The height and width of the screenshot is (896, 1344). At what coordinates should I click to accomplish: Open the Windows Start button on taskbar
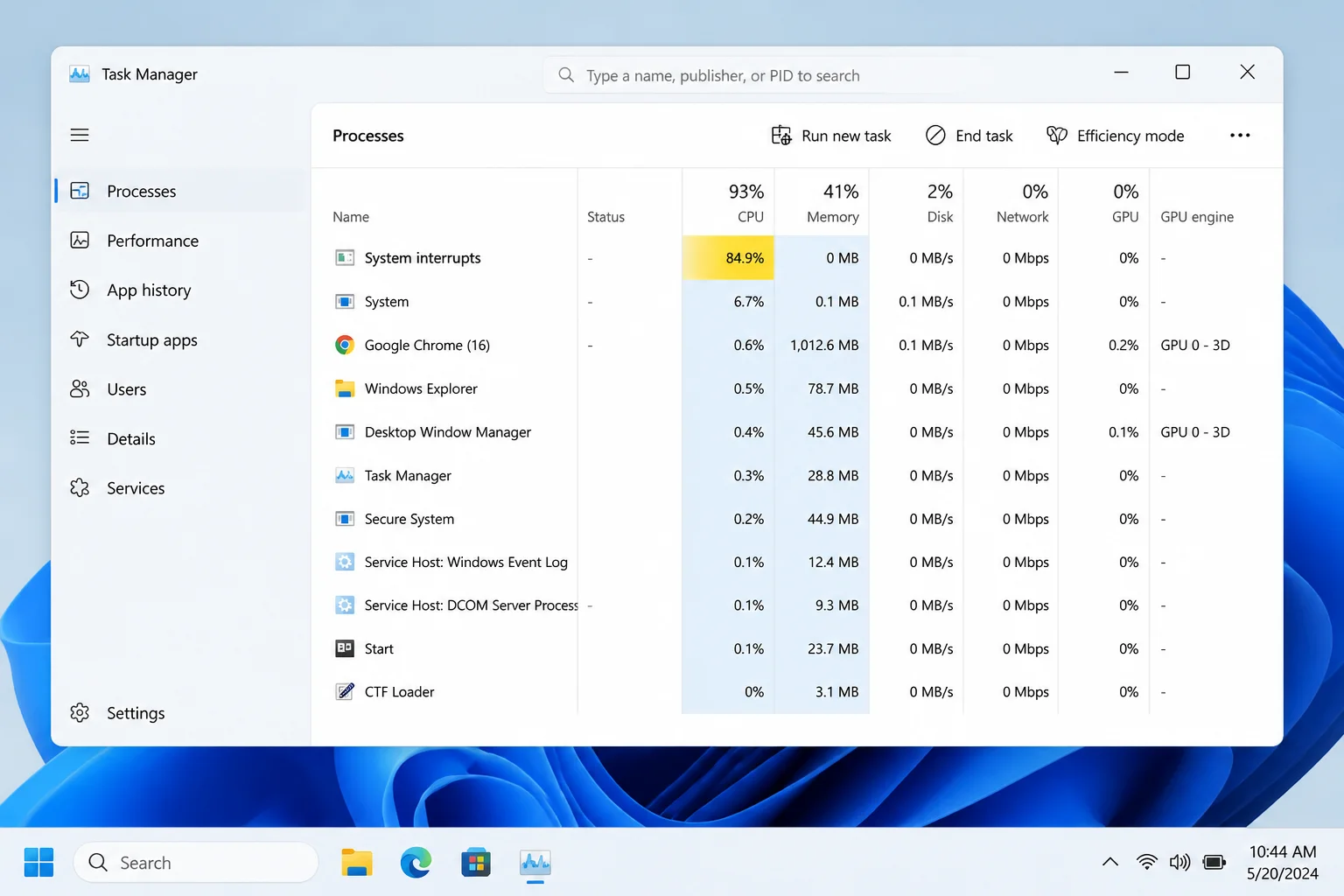pos(38,863)
